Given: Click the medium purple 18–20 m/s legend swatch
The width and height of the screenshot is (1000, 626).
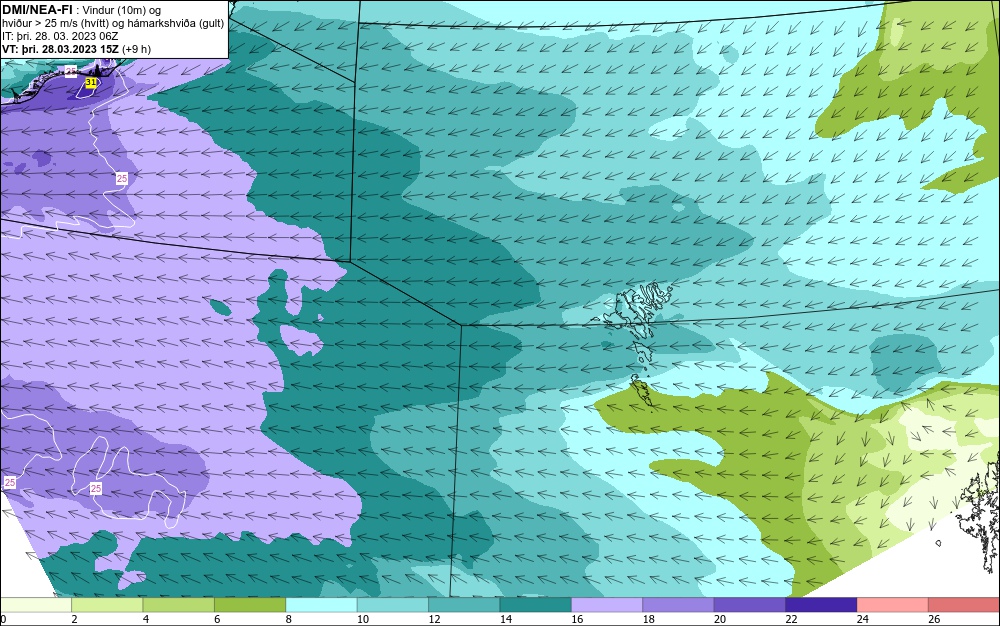Looking at the screenshot, I should pyautogui.click(x=679, y=605).
